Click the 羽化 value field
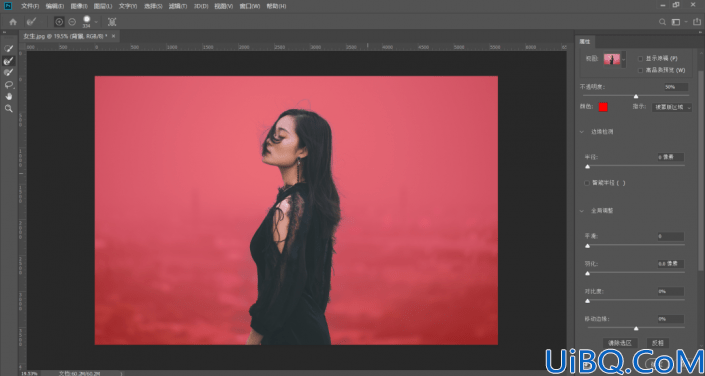The image size is (705, 376). 670,264
